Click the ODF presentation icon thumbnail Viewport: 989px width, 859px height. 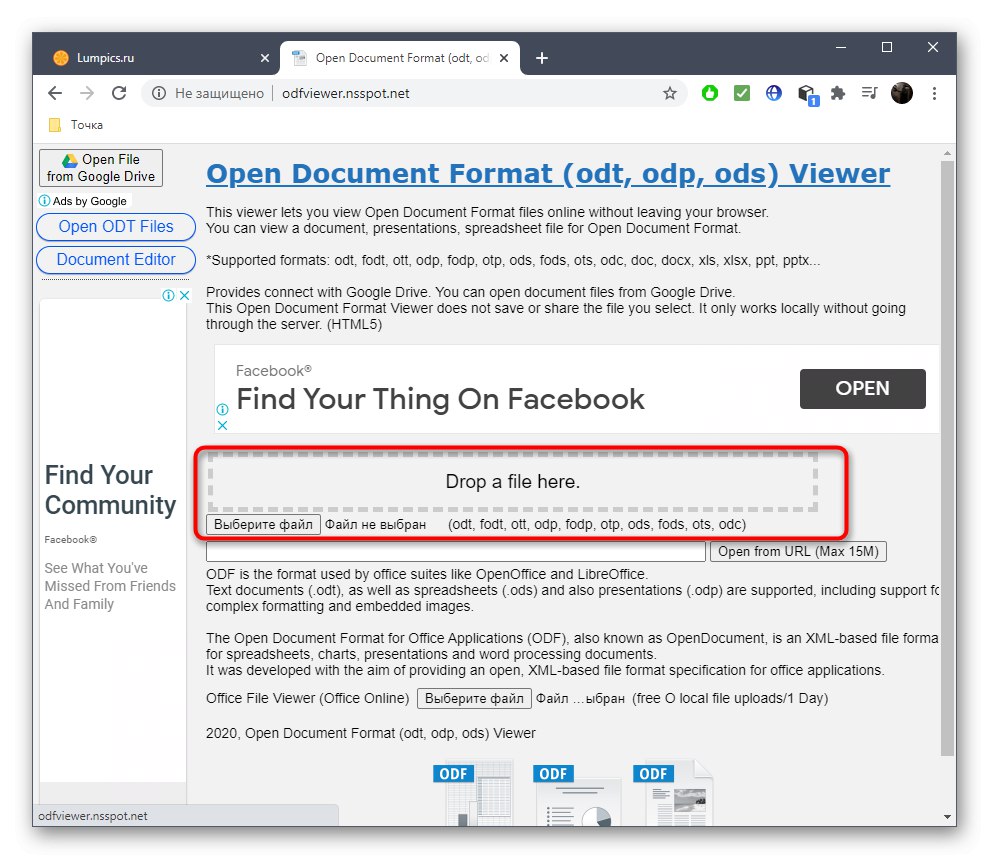tap(575, 793)
